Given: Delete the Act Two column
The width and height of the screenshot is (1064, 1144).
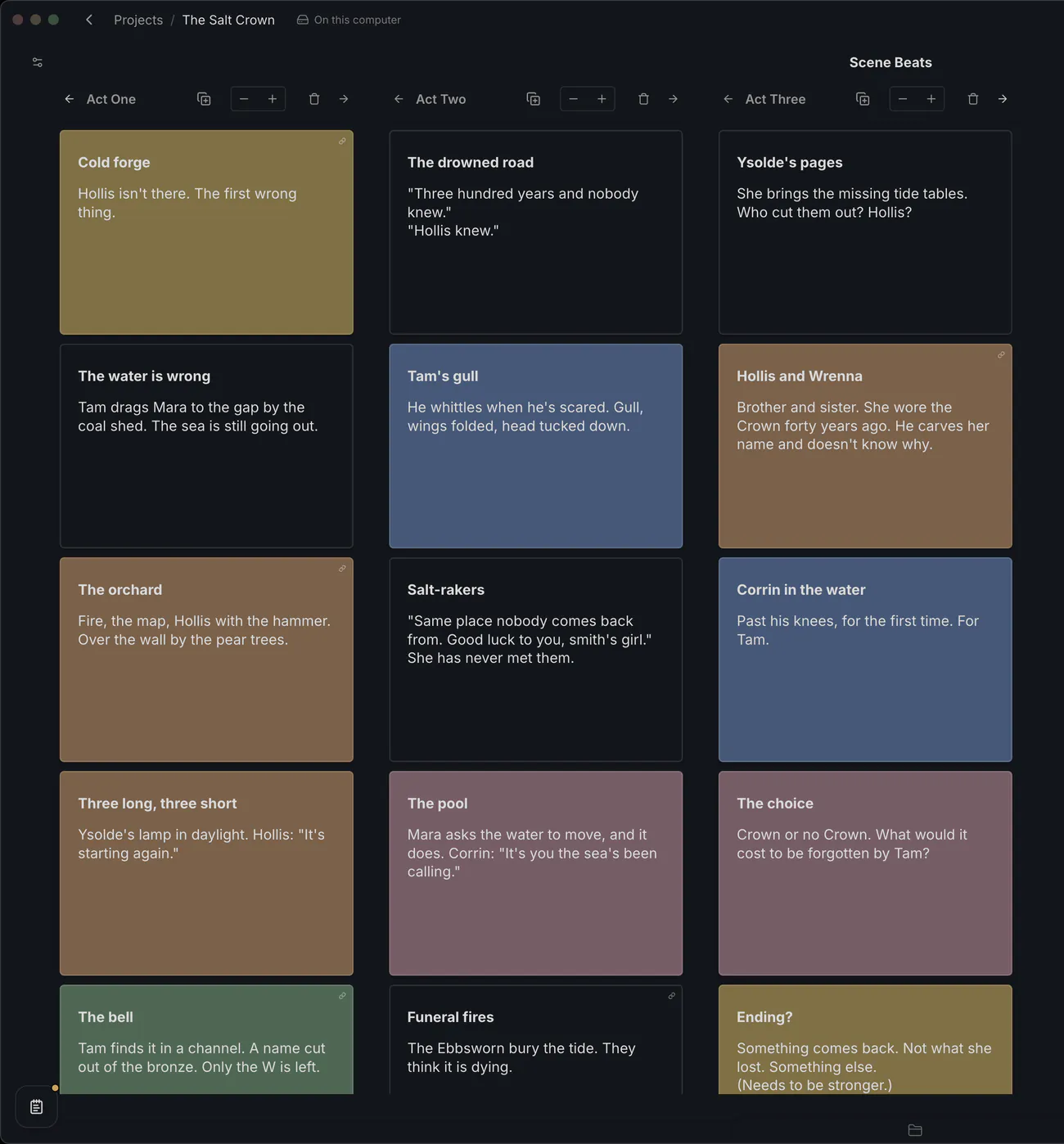Looking at the screenshot, I should [643, 99].
